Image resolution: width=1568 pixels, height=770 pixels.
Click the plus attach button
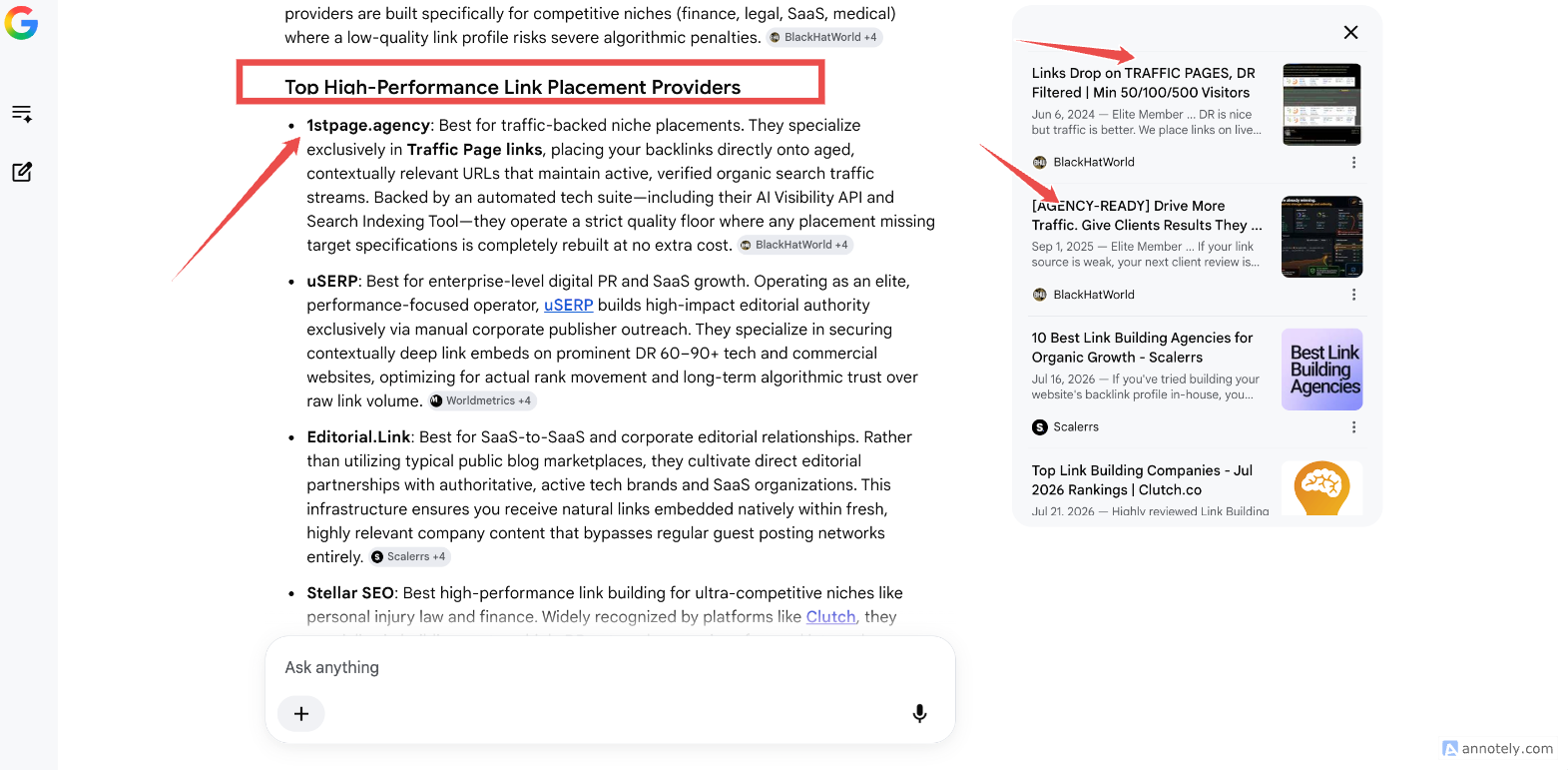(301, 713)
